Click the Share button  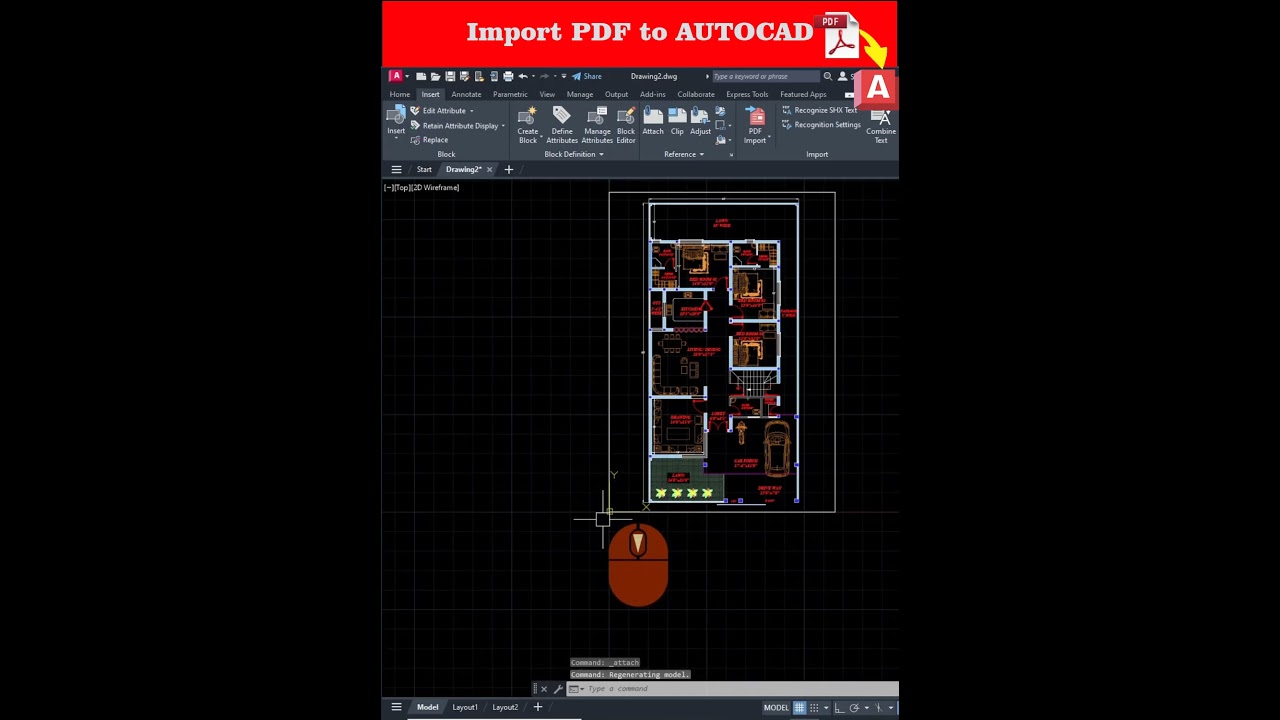[587, 76]
